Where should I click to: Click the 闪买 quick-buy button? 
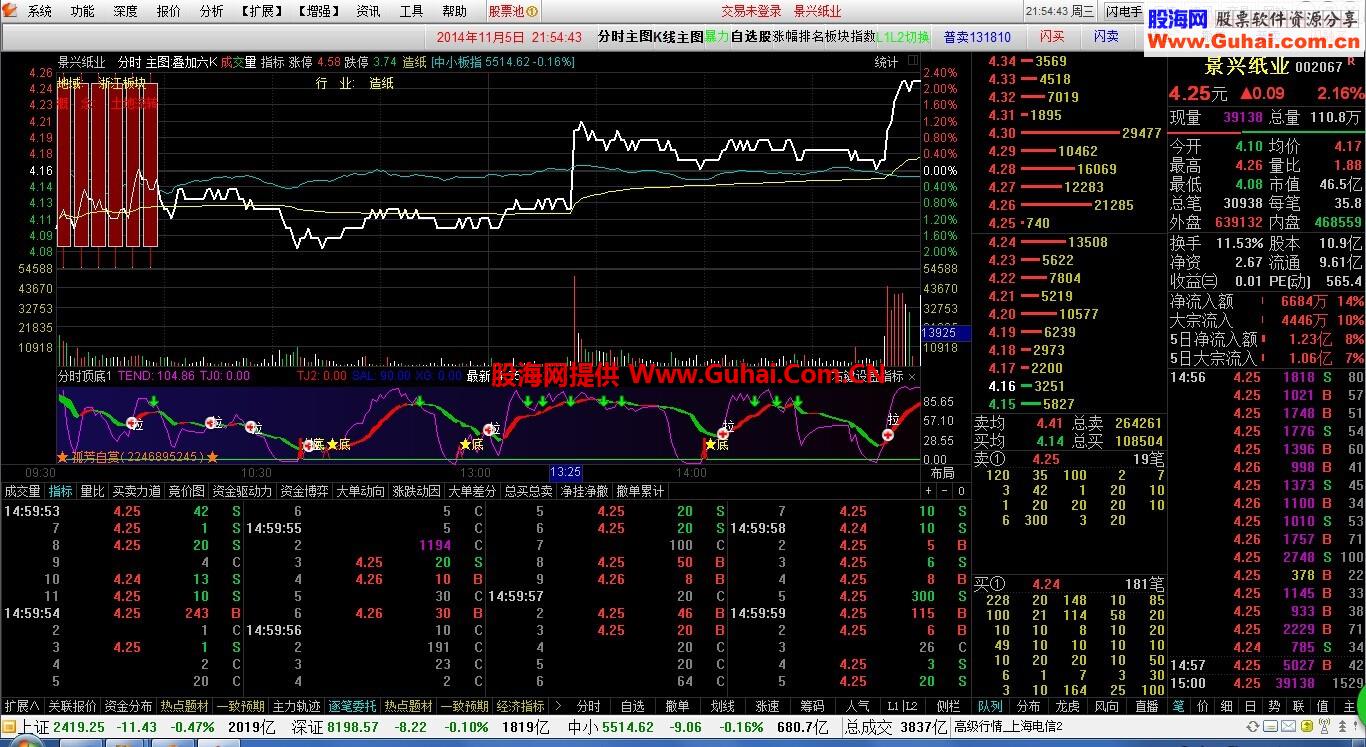coord(1052,37)
